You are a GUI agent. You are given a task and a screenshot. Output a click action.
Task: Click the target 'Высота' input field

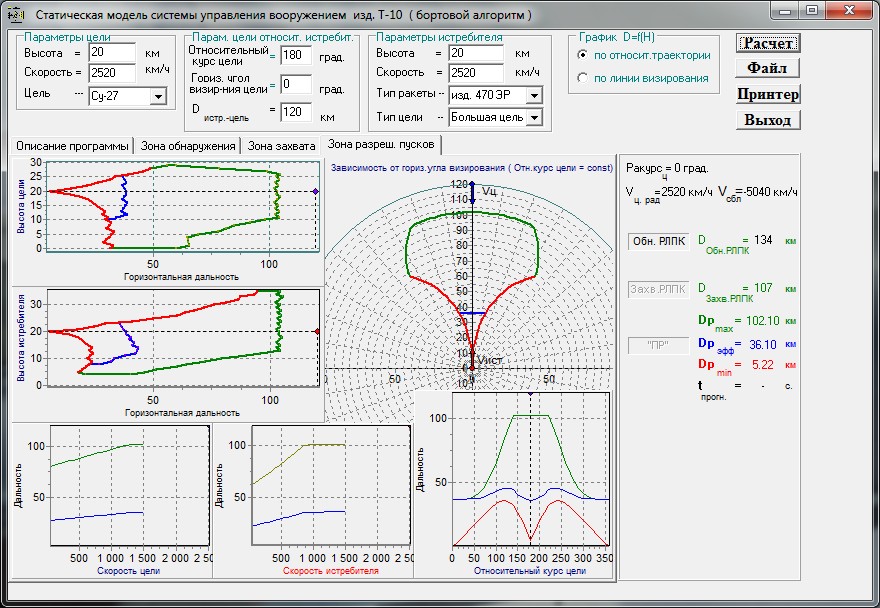[x=112, y=53]
